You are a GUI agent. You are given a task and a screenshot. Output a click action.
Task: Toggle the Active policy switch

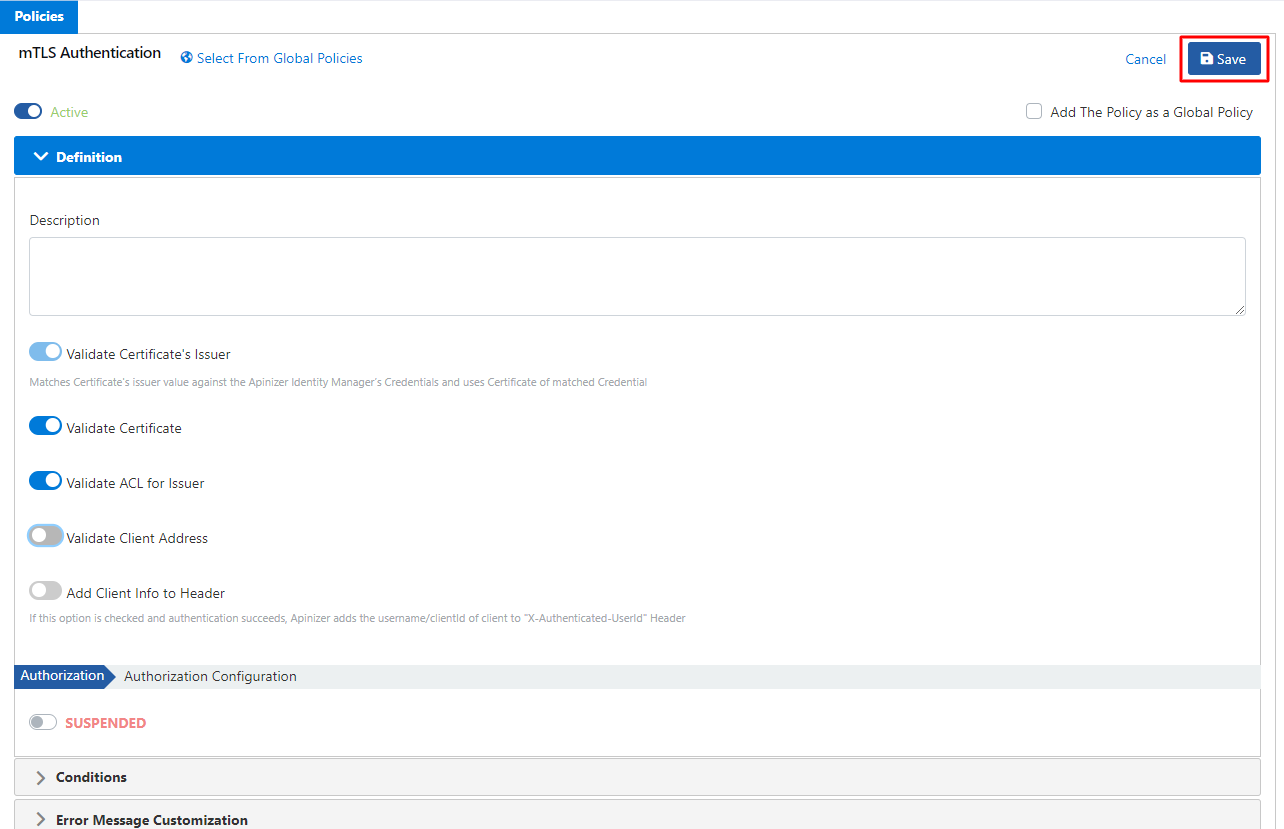point(28,112)
